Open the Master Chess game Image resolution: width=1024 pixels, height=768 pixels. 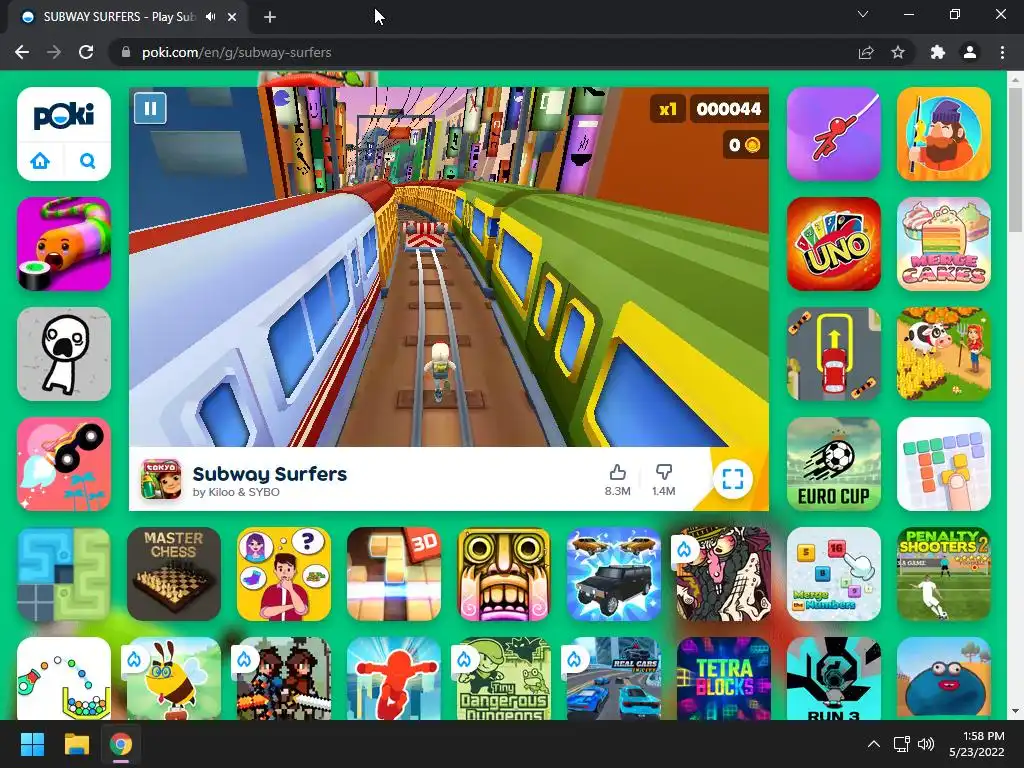click(x=174, y=573)
